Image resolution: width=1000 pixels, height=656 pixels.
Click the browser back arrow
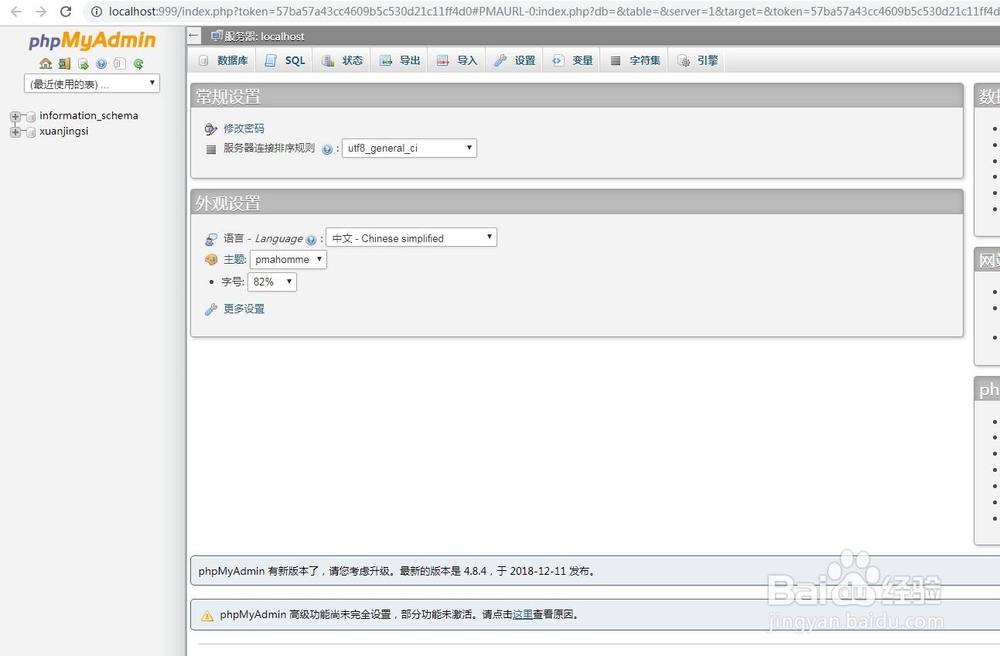pyautogui.click(x=16, y=11)
